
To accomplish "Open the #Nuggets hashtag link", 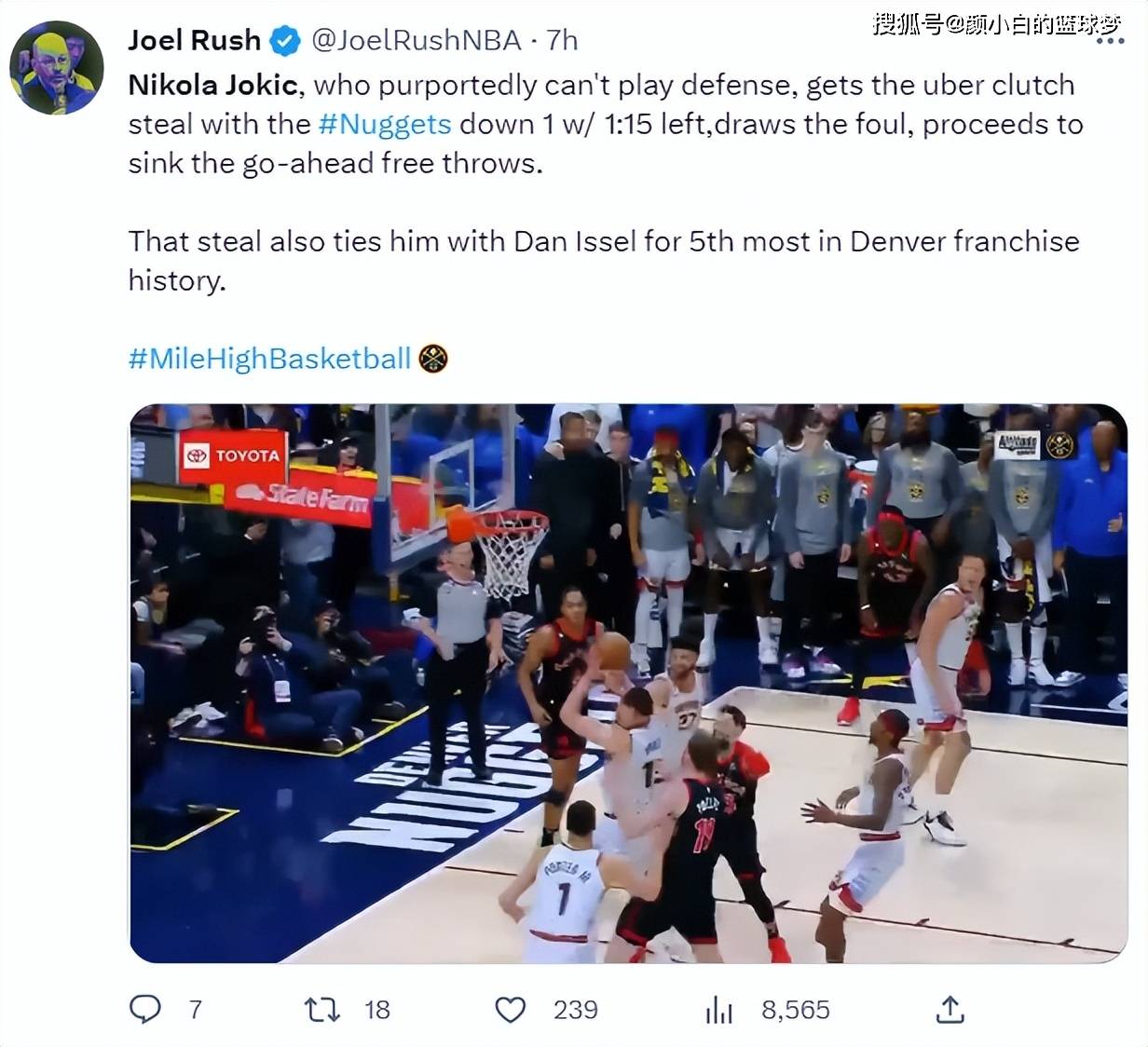I will point(385,124).
